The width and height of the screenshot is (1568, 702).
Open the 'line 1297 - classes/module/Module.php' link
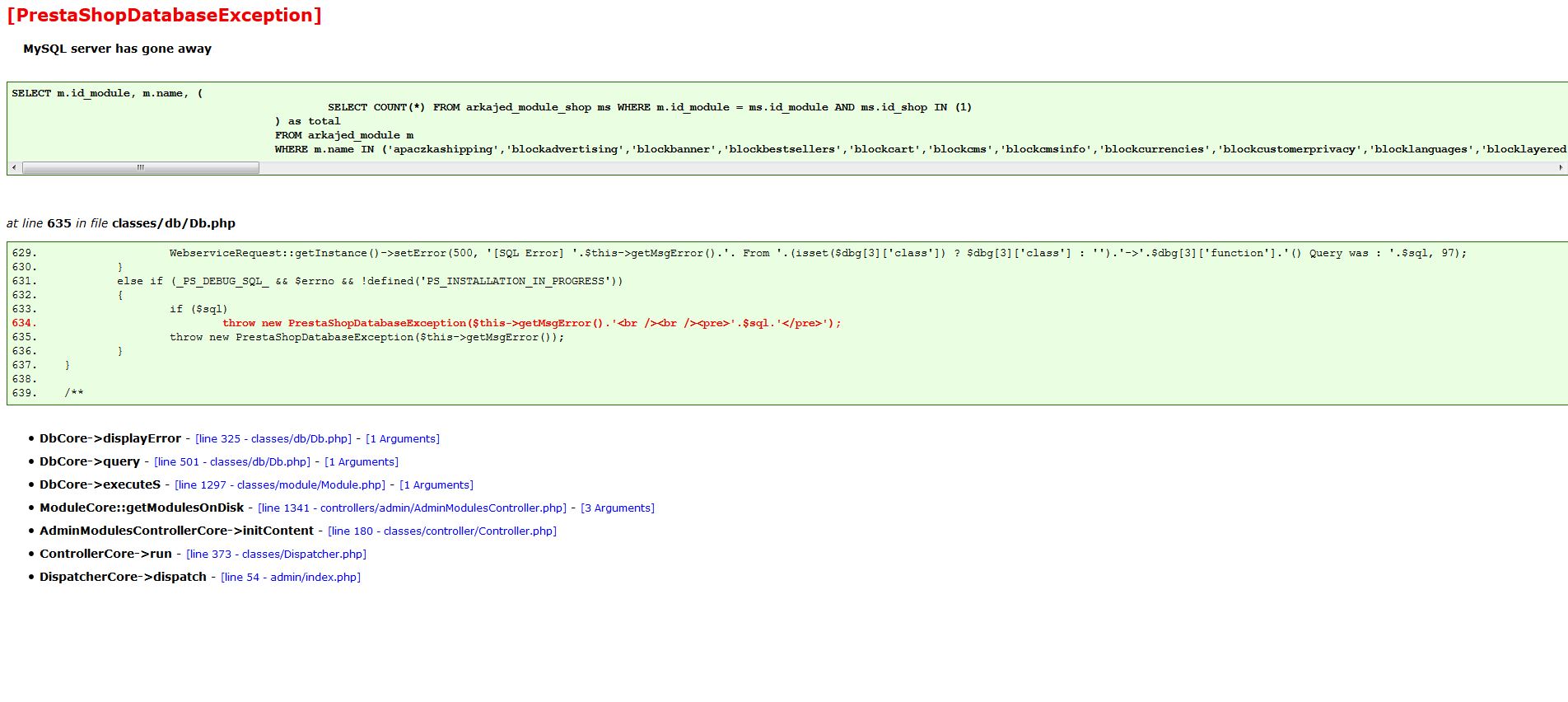click(x=280, y=485)
